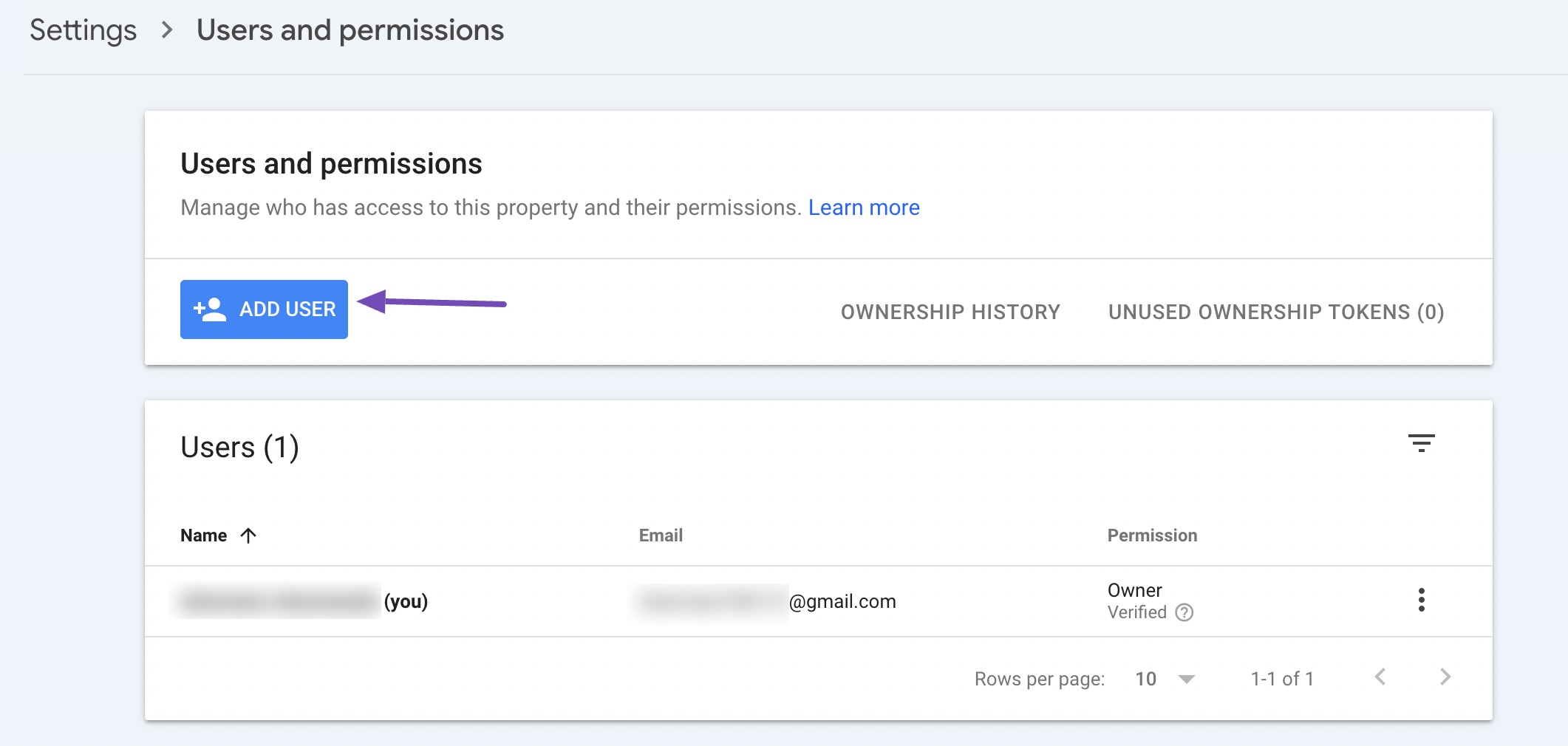Go to previous page using left chevron
Image resolution: width=1568 pixels, height=746 pixels.
[x=1380, y=677]
